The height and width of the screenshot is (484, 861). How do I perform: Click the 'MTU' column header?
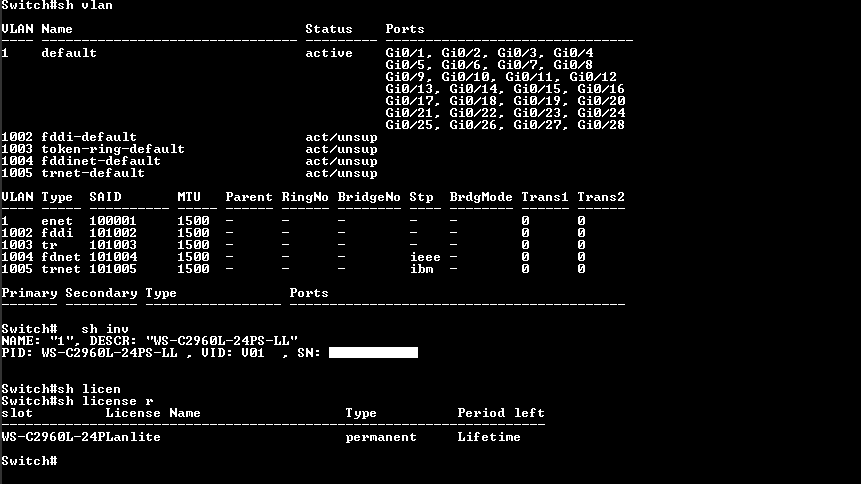pyautogui.click(x=189, y=197)
